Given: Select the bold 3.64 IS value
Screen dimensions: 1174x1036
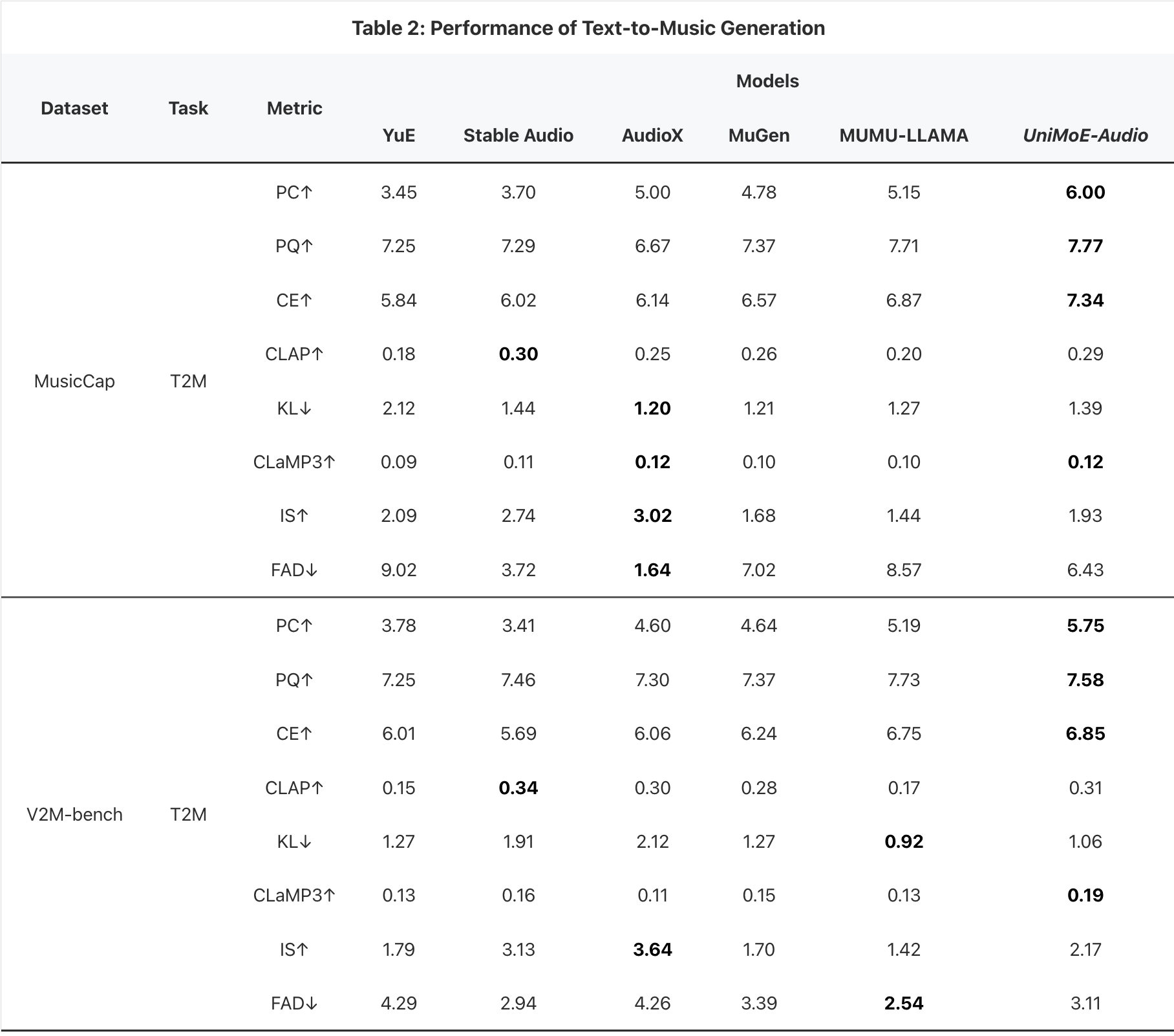Looking at the screenshot, I should [652, 949].
